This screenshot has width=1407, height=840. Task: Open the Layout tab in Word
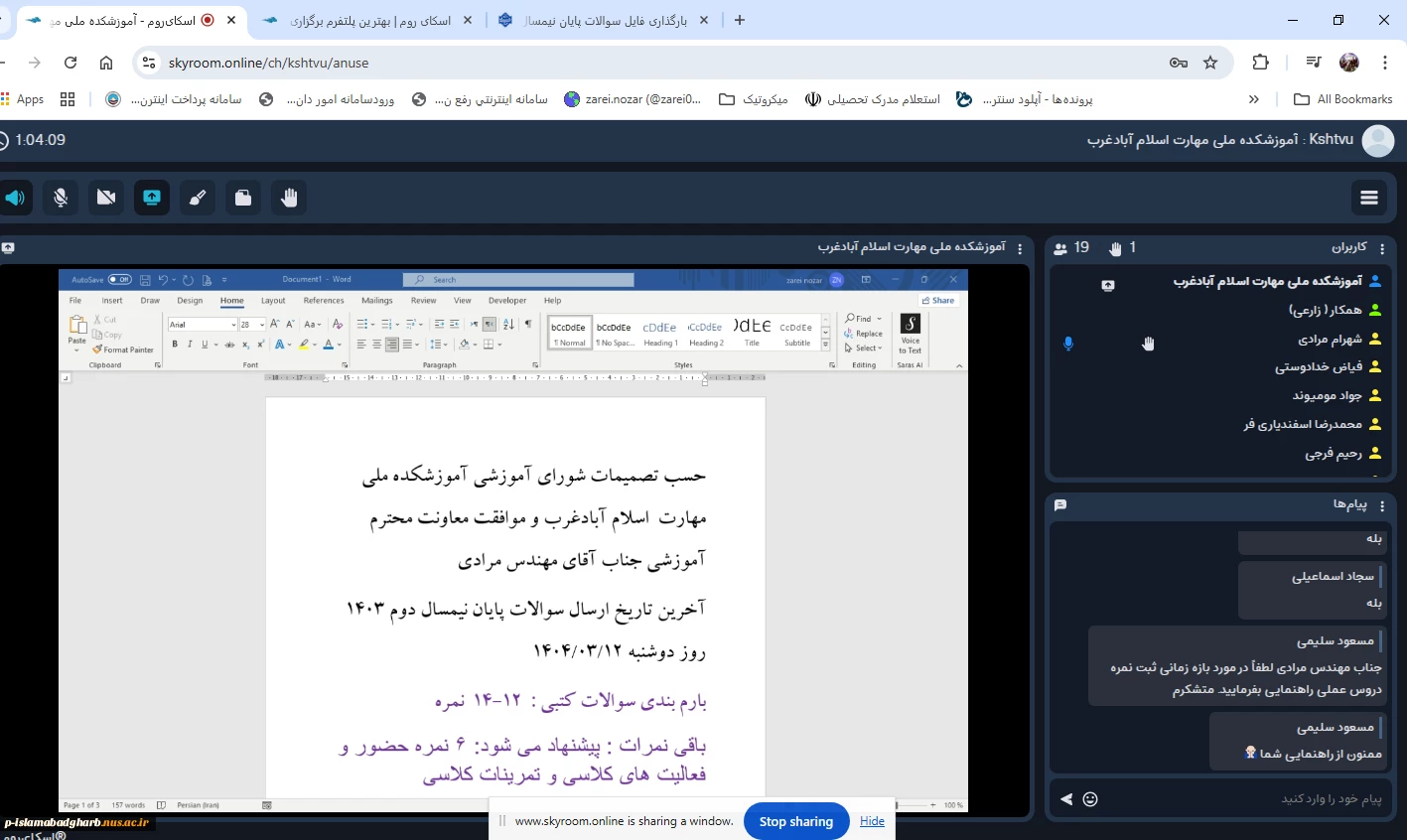coord(273,301)
